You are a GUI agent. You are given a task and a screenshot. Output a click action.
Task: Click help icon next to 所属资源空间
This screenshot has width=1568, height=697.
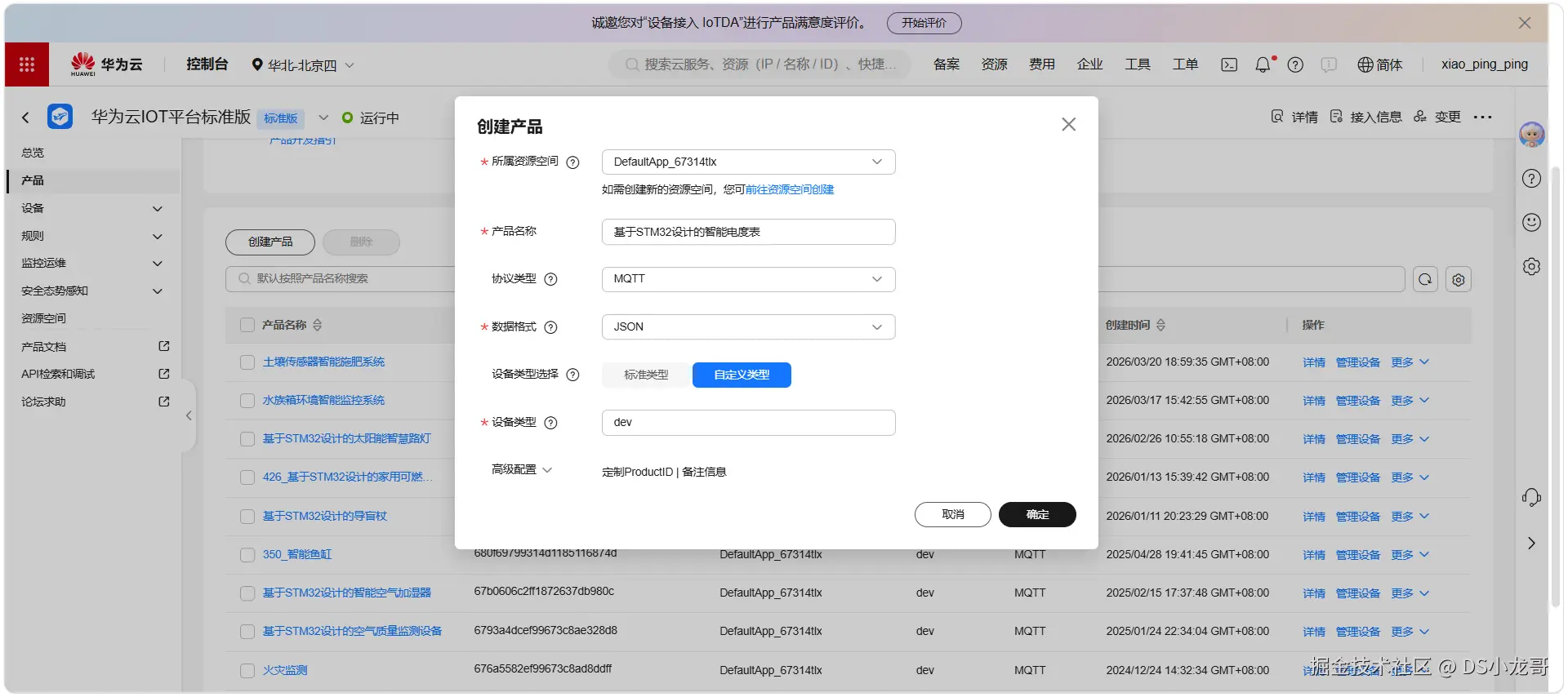point(572,162)
